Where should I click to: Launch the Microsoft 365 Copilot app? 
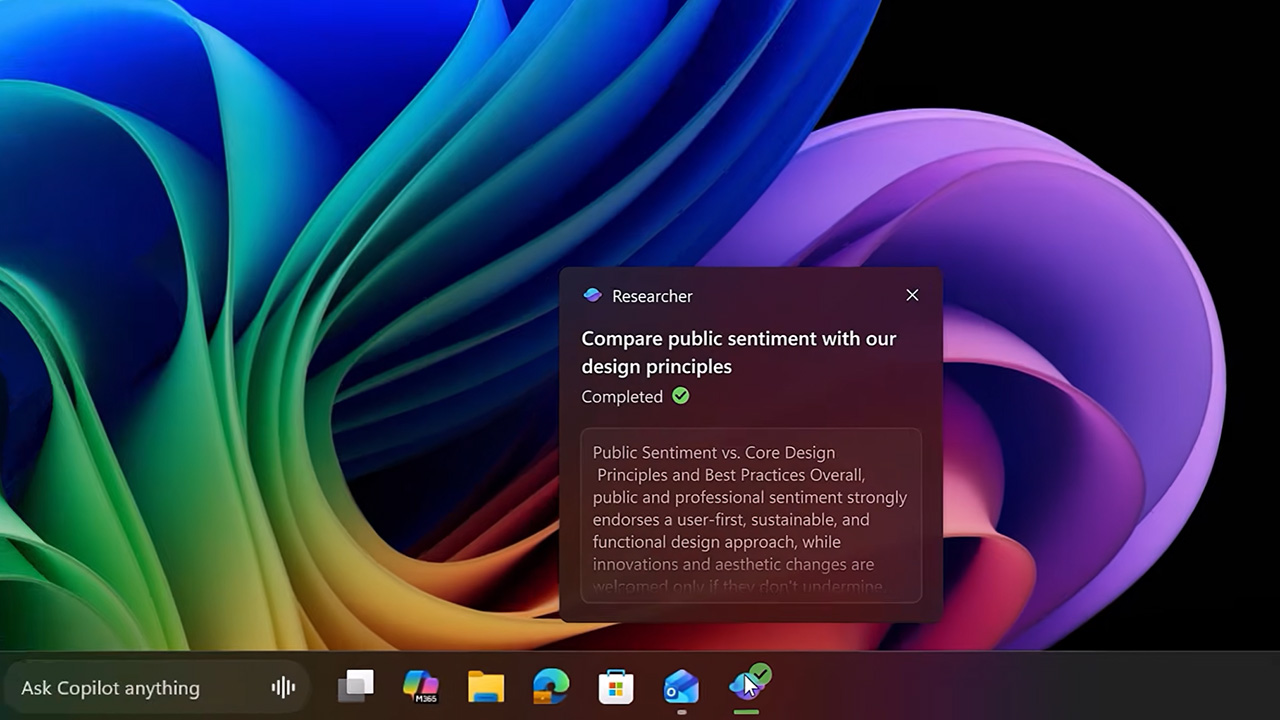click(421, 686)
